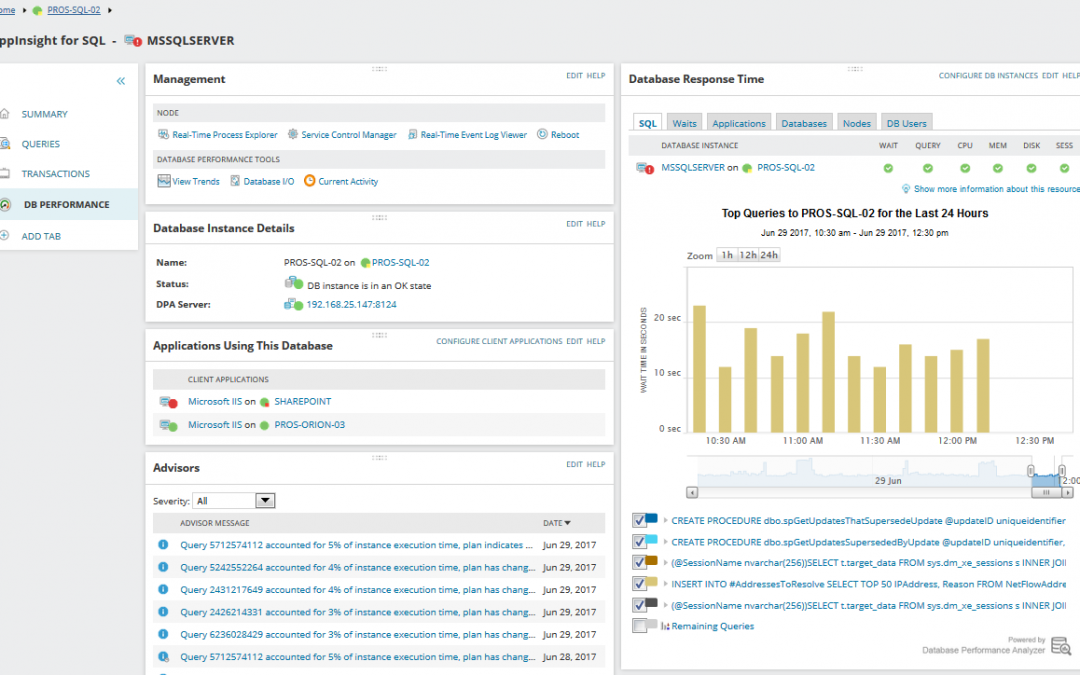
Task: Click the Add Tab plus icon
Action: click(x=5, y=236)
